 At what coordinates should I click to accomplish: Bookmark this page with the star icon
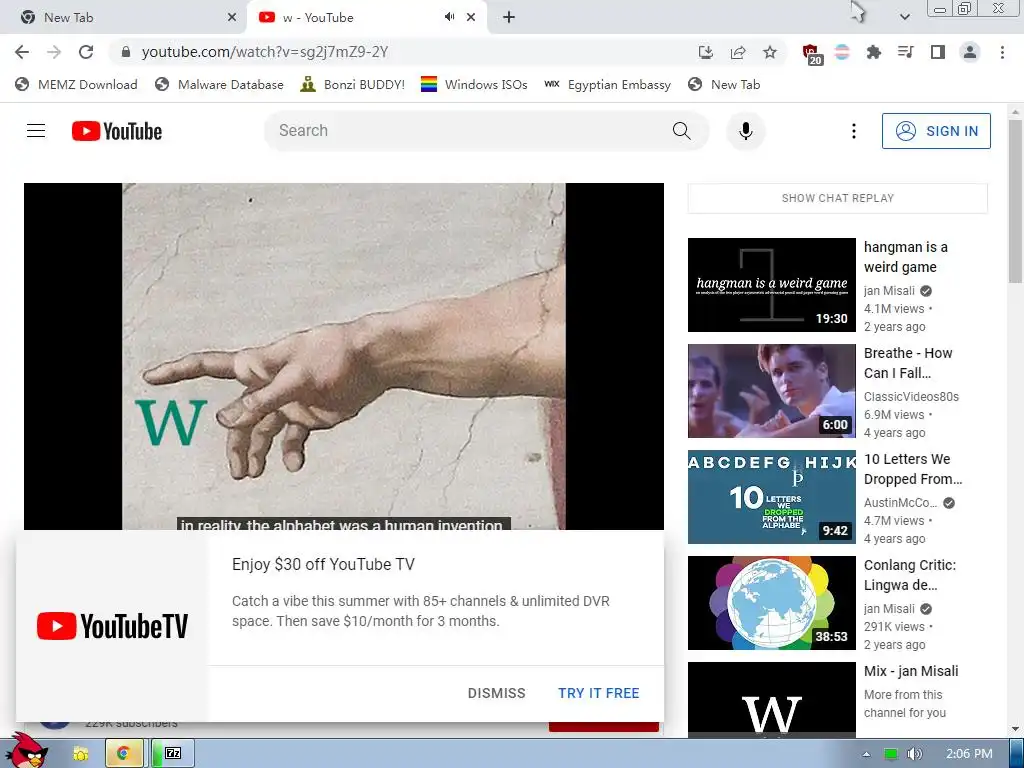(770, 52)
